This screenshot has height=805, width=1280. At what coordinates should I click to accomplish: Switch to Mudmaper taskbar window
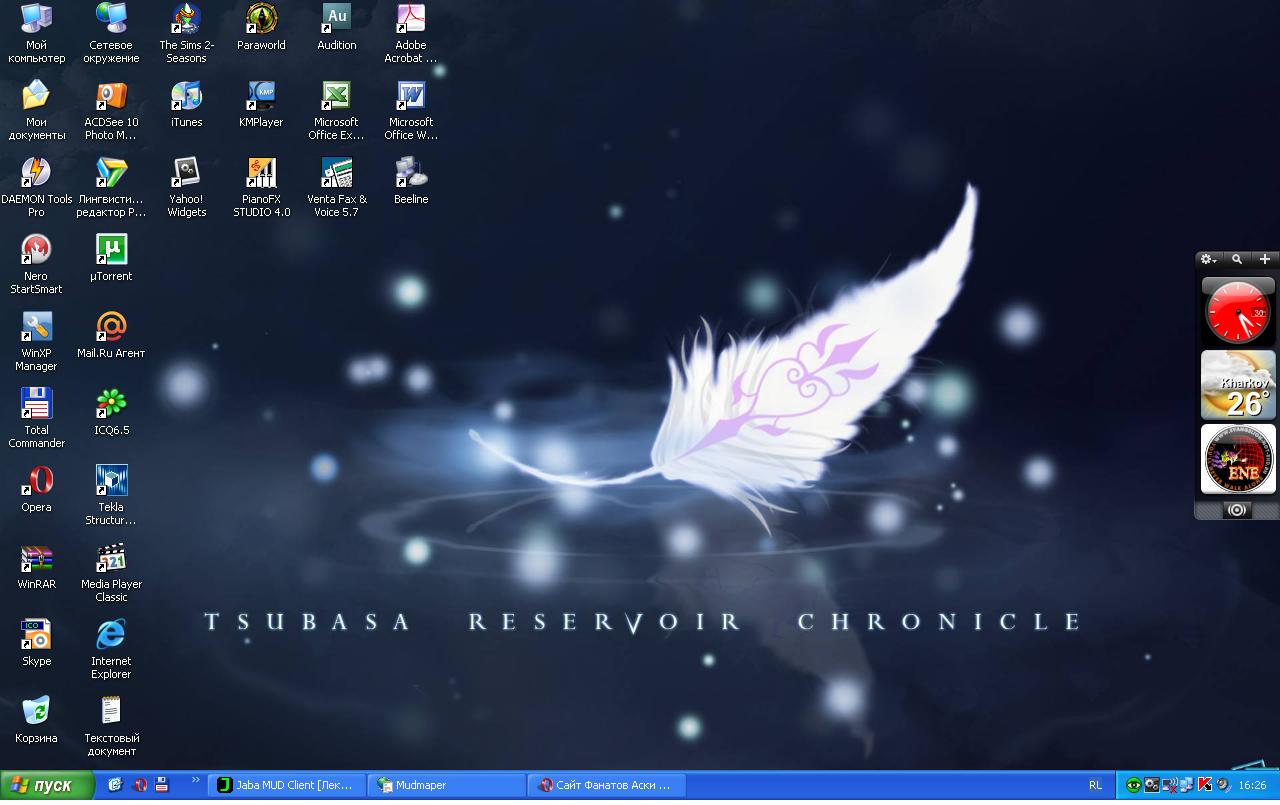coord(447,785)
